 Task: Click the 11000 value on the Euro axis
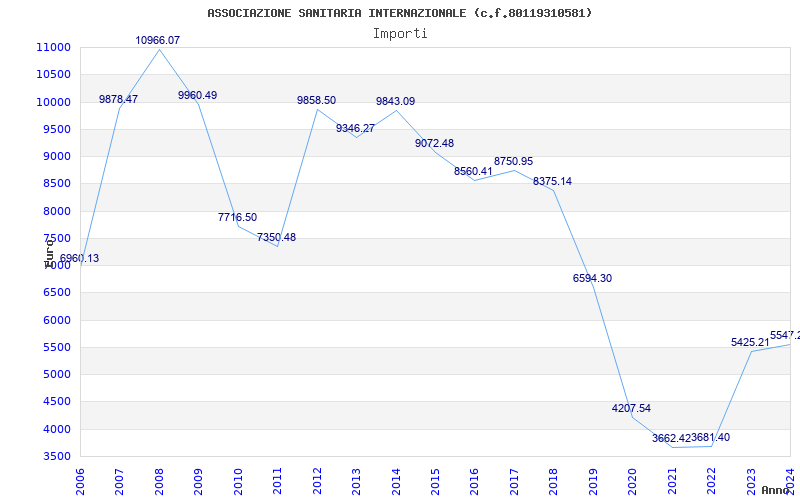coord(54,47)
